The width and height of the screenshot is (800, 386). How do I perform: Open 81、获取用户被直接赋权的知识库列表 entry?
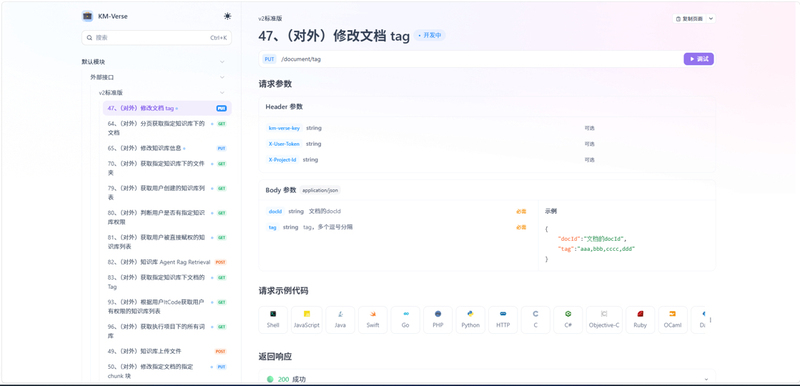pos(167,242)
